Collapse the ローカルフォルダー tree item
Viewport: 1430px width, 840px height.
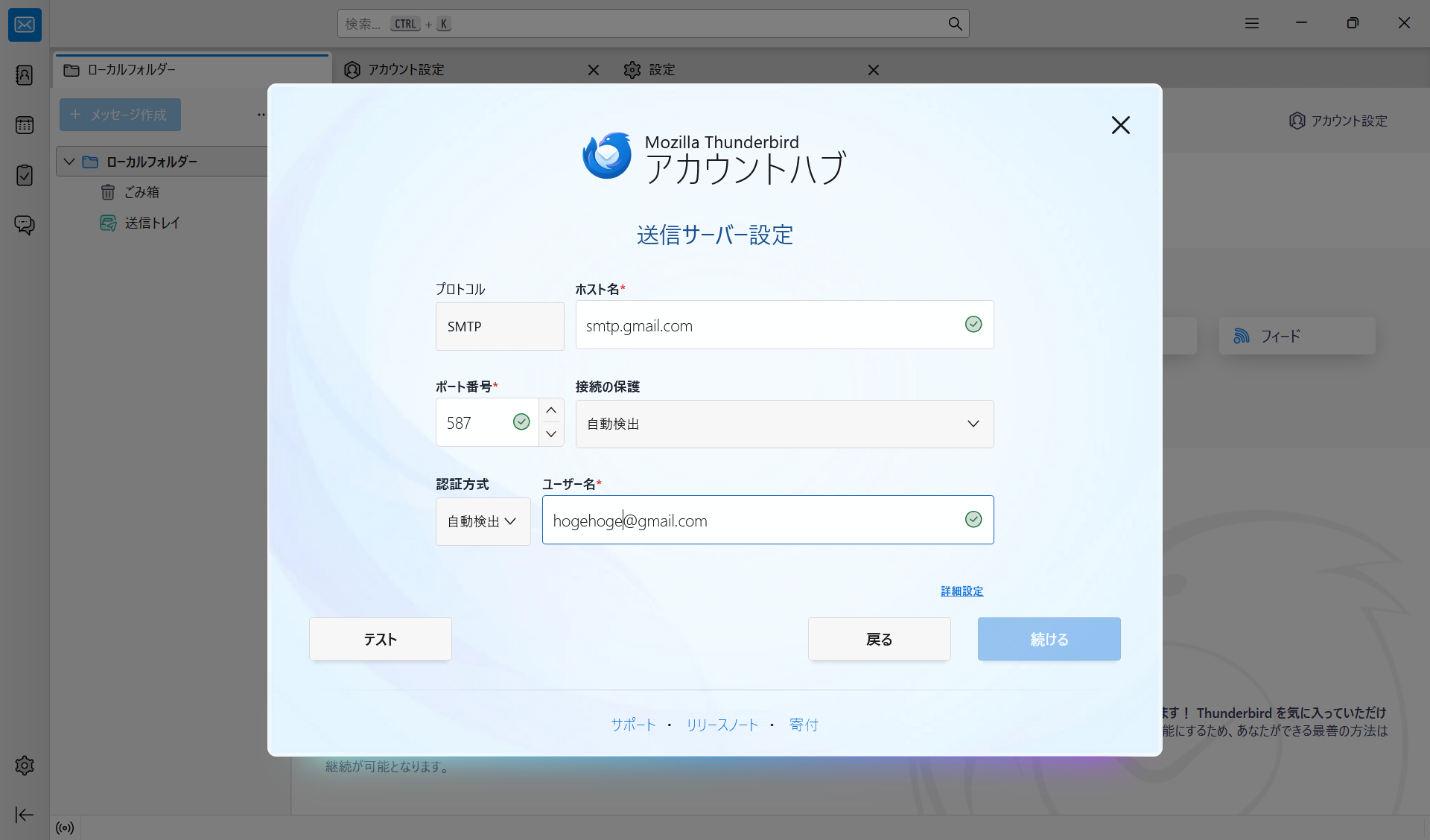coord(69,162)
